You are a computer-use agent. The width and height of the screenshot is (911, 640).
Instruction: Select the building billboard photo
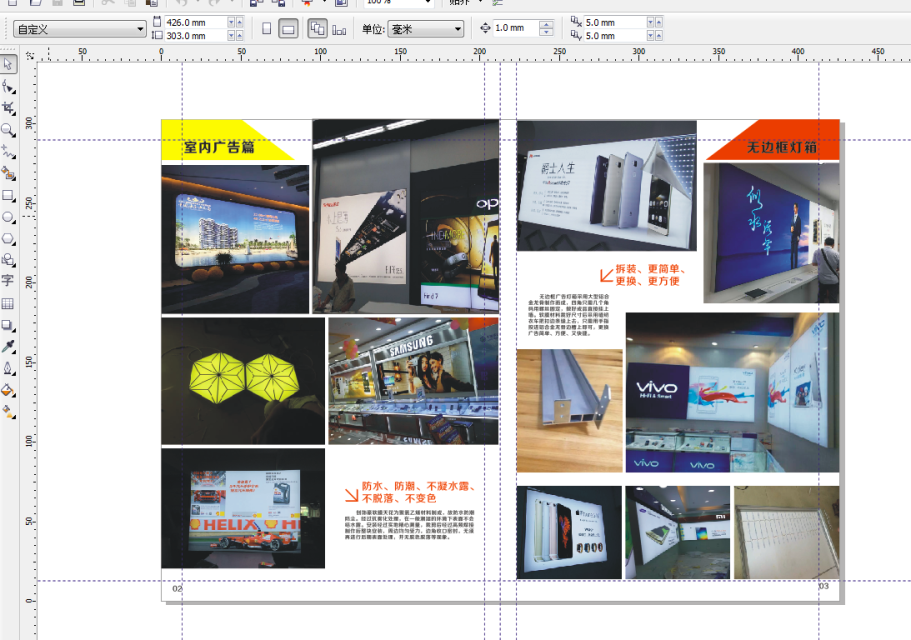(x=235, y=239)
